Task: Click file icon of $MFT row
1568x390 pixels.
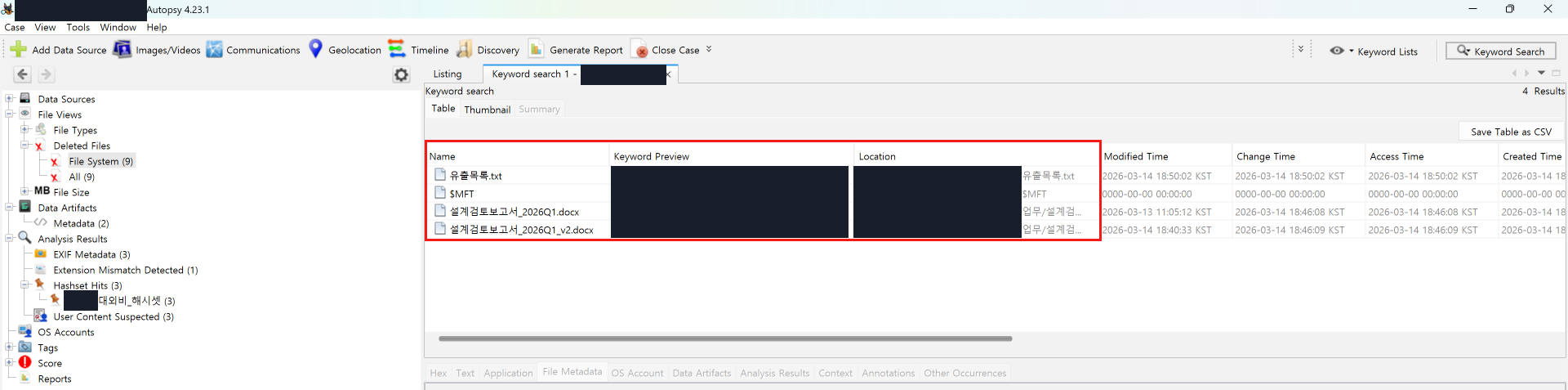Action: (440, 193)
